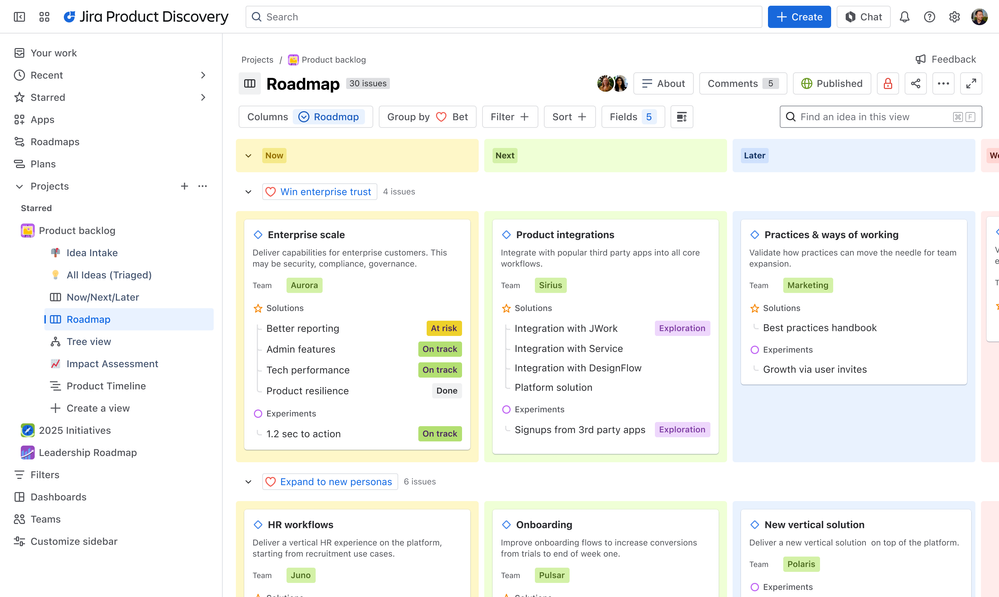
Task: Open the user profile avatar
Action: tap(979, 17)
